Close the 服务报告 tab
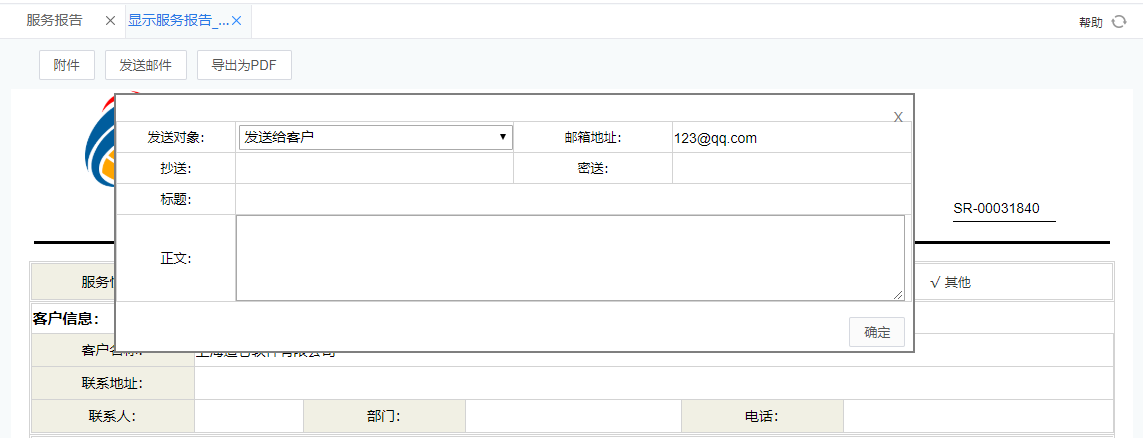The width and height of the screenshot is (1143, 438). coord(110,21)
